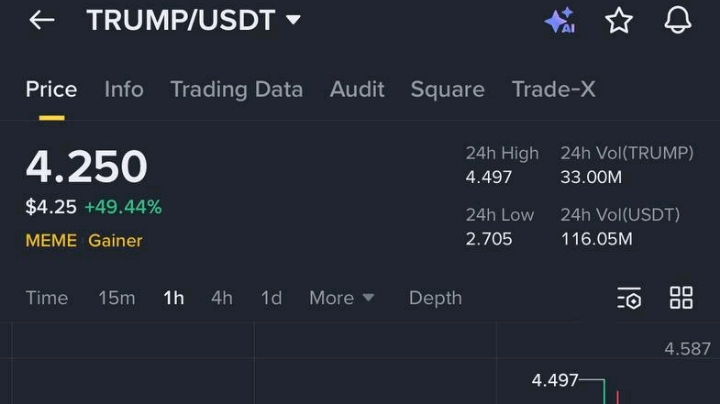The image size is (720, 404).
Task: Click the dropdown arrow beside TRUMP/USDT
Action: [293, 20]
